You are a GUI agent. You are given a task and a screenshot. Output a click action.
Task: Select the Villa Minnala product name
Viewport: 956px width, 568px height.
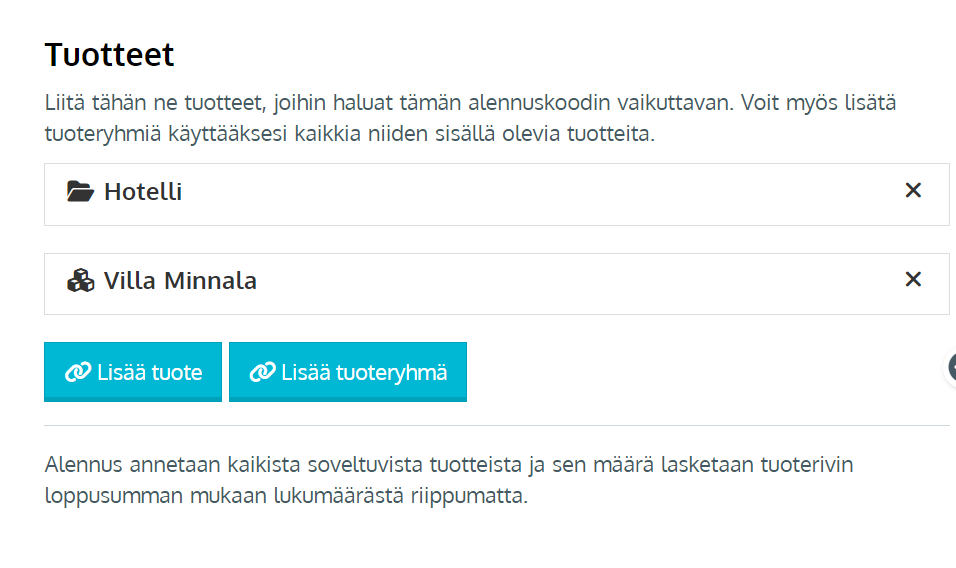click(180, 281)
